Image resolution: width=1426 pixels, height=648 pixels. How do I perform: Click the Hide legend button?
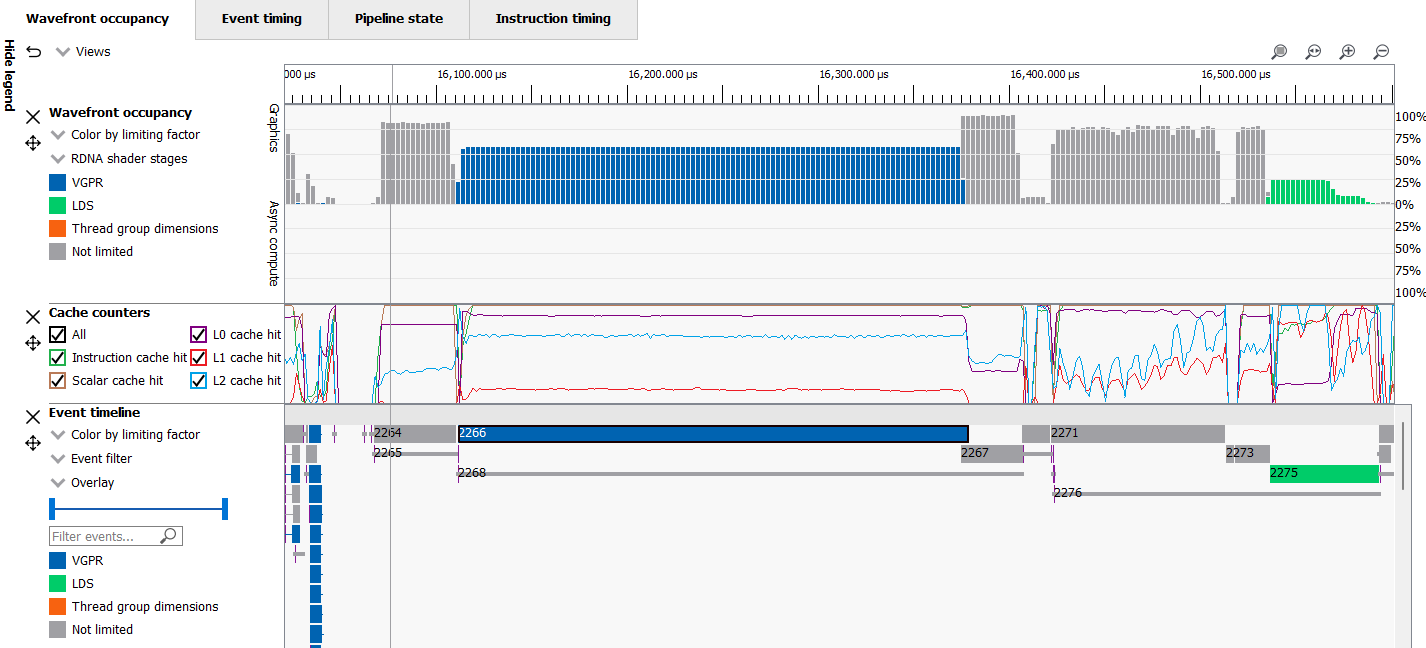pos(10,76)
